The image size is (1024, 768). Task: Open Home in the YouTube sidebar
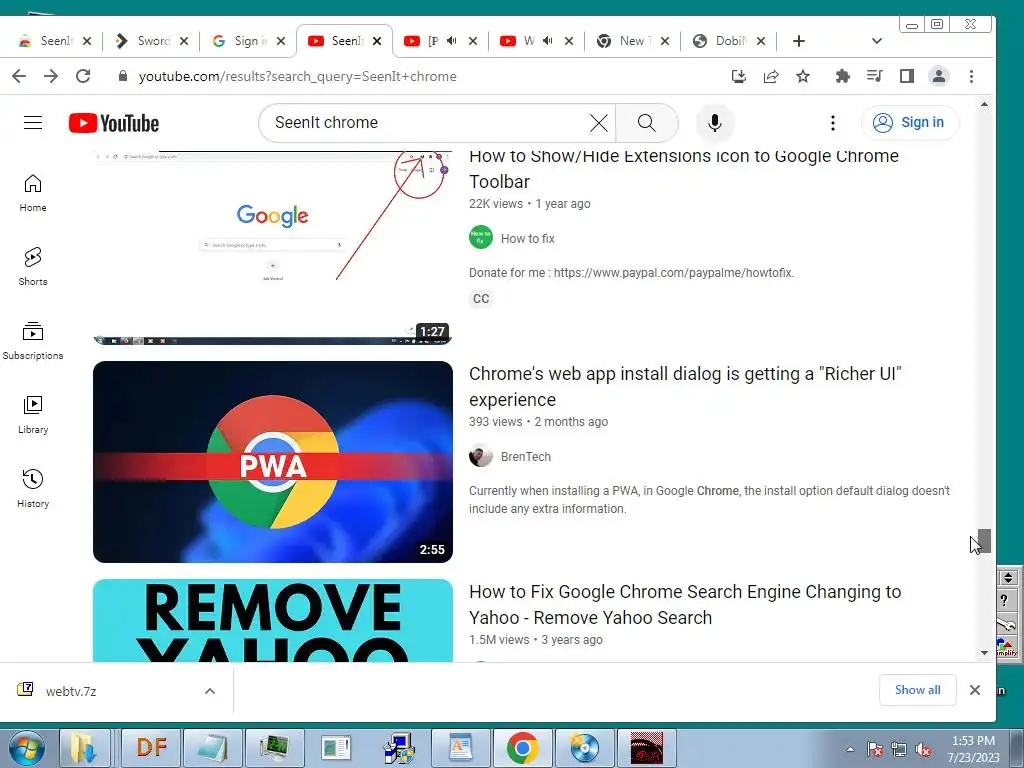pos(33,193)
